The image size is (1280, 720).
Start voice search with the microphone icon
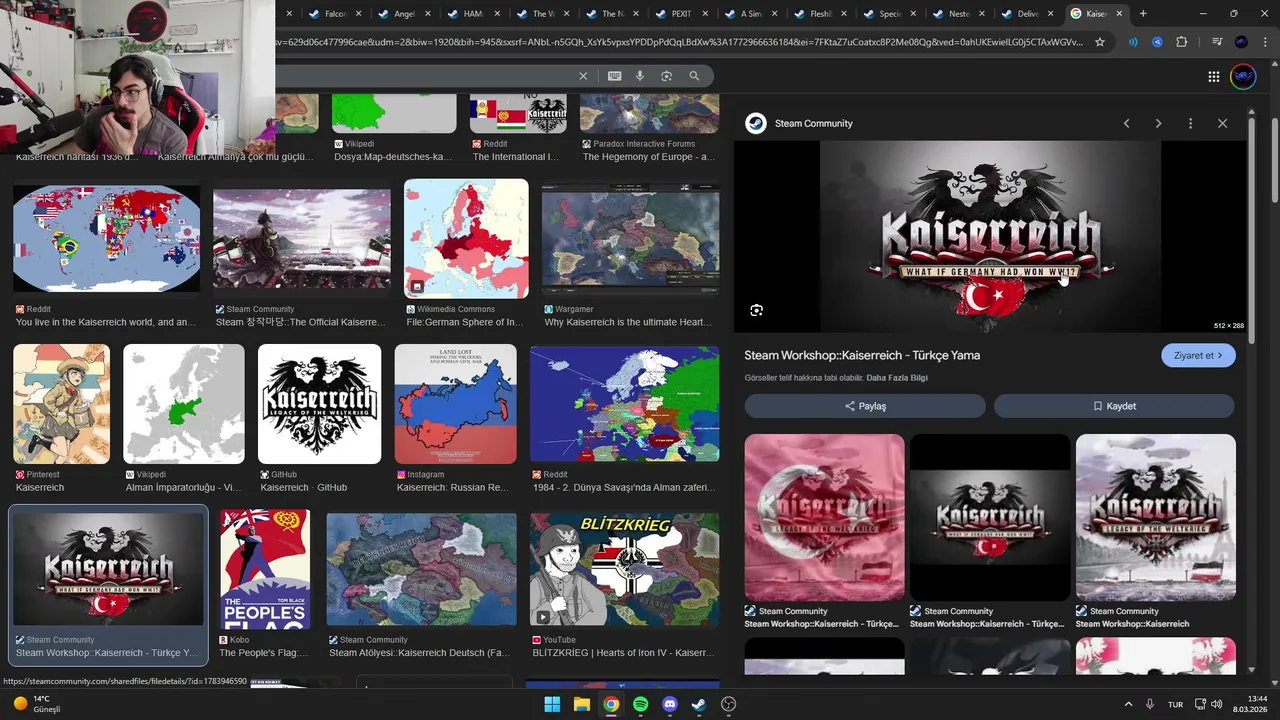tap(640, 76)
